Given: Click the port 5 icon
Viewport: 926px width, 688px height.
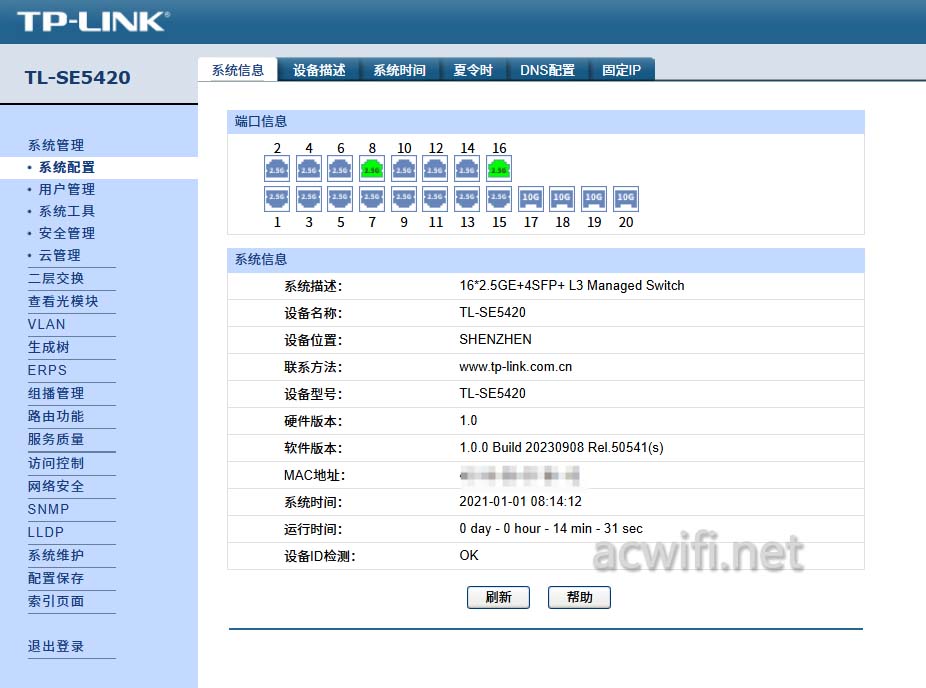Looking at the screenshot, I should (340, 198).
